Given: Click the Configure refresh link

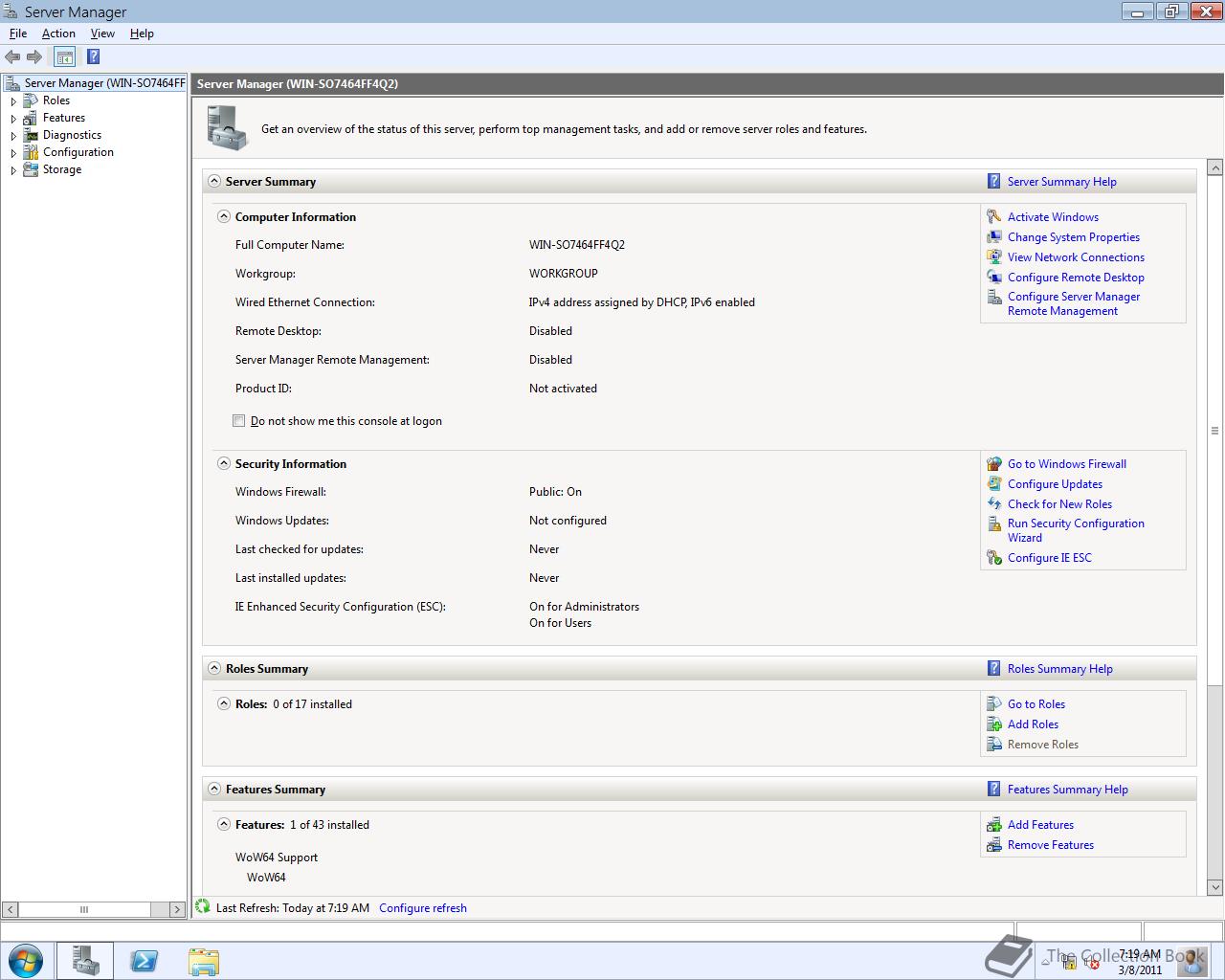Looking at the screenshot, I should [x=423, y=908].
